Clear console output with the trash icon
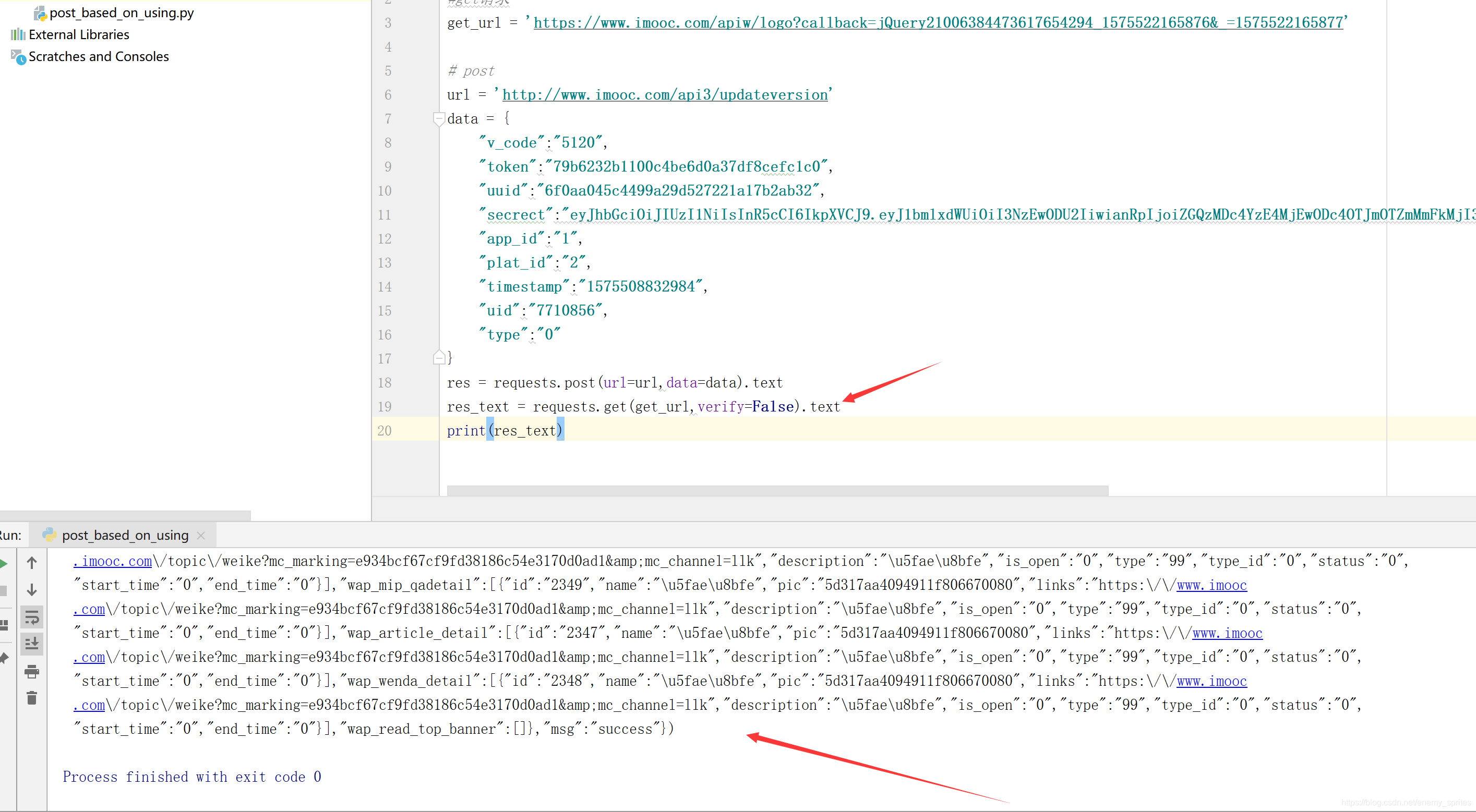This screenshot has width=1476, height=812. click(31, 698)
